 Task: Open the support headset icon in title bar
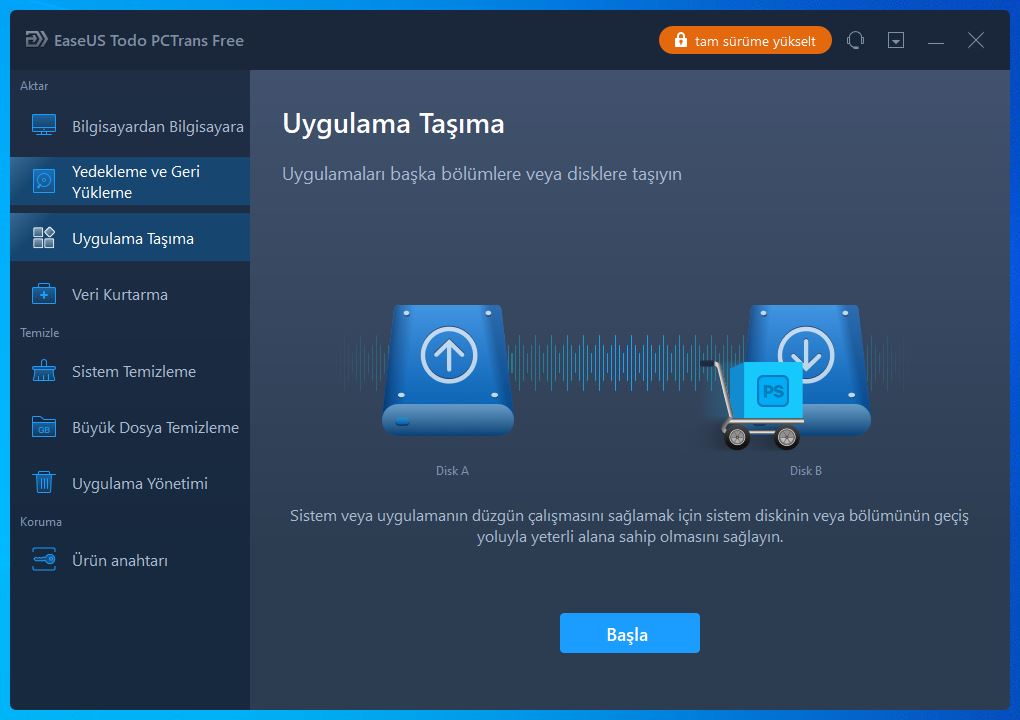[x=855, y=40]
